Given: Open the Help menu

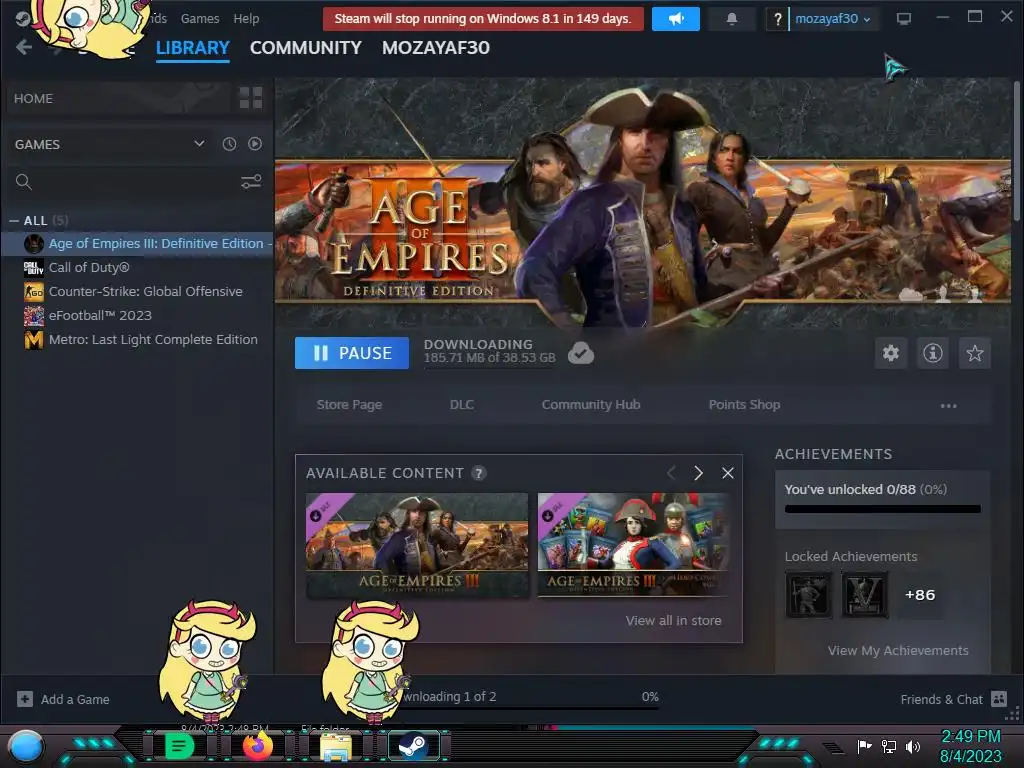Looking at the screenshot, I should [x=246, y=19].
